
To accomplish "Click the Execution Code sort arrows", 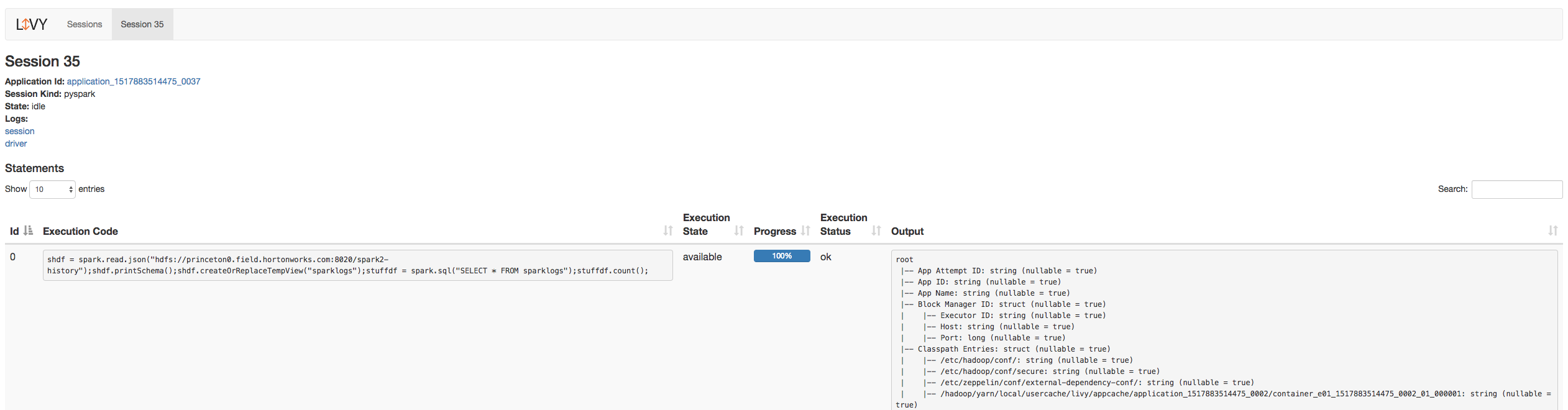I will coord(668,230).
